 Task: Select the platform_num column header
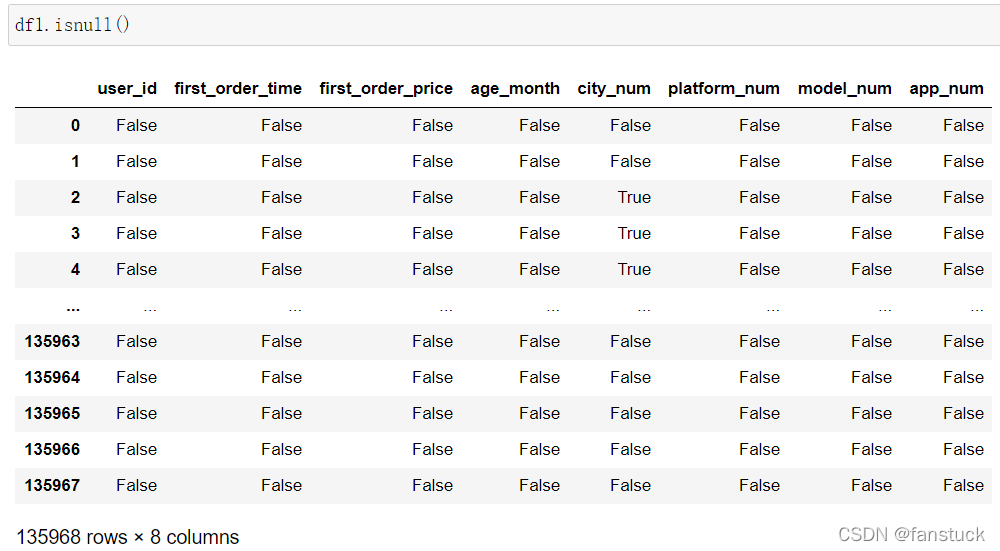pos(724,89)
